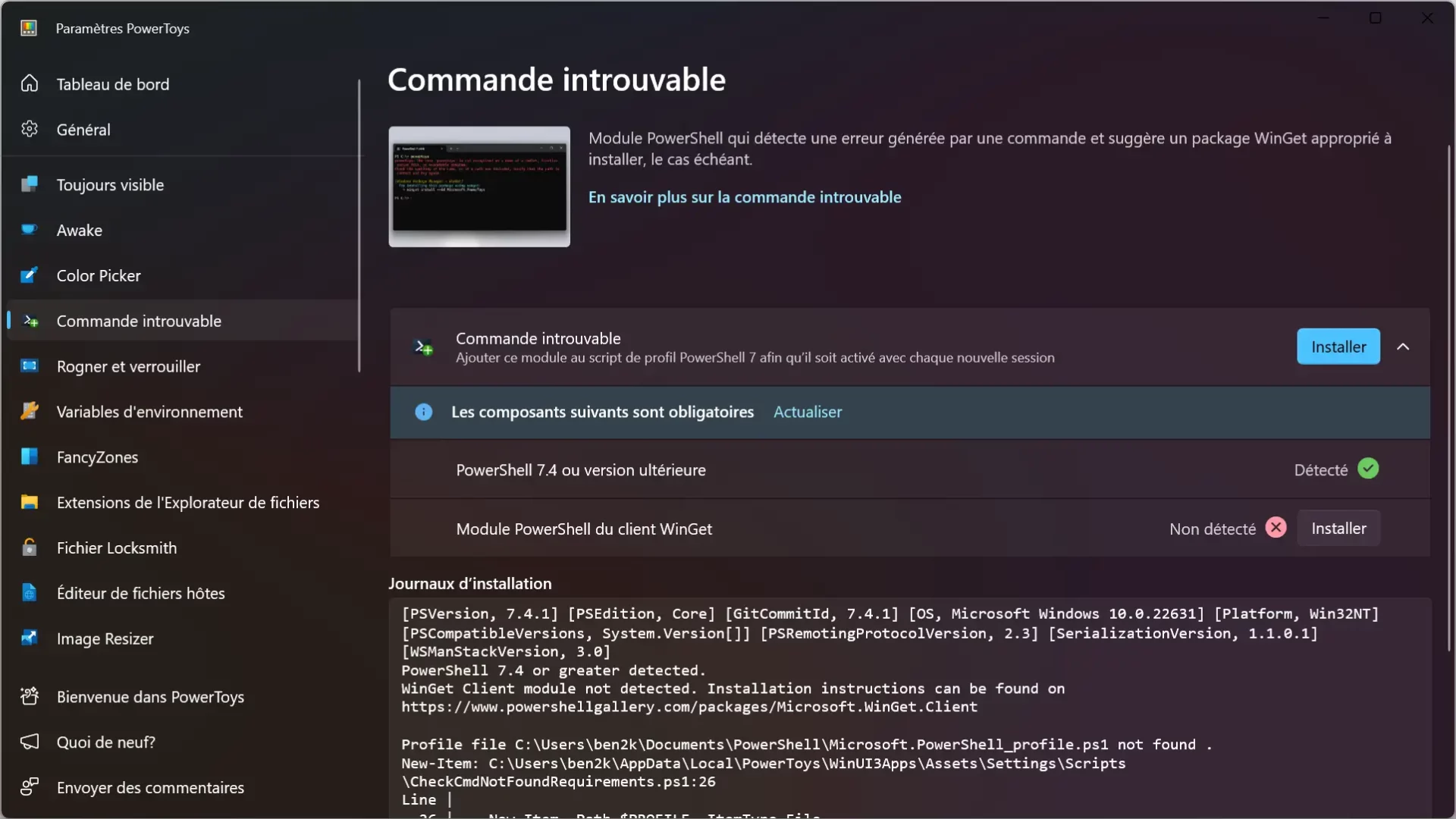Select Quoi de neuf menu item
The height and width of the screenshot is (819, 1456).
pyautogui.click(x=105, y=742)
